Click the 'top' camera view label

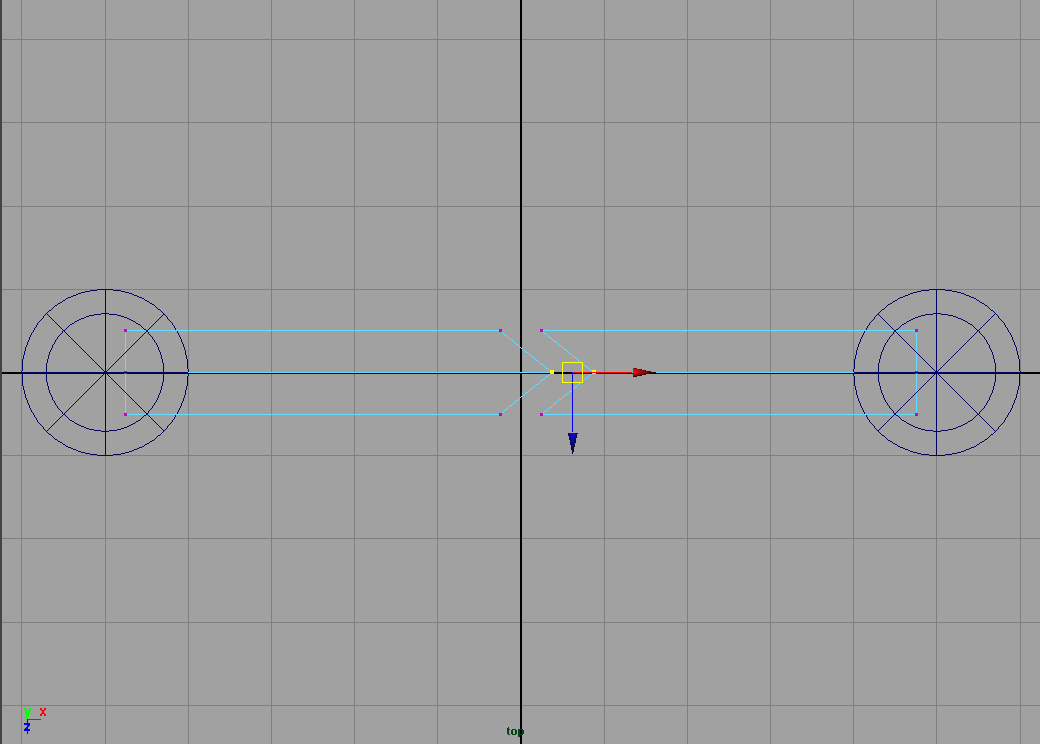point(515,731)
